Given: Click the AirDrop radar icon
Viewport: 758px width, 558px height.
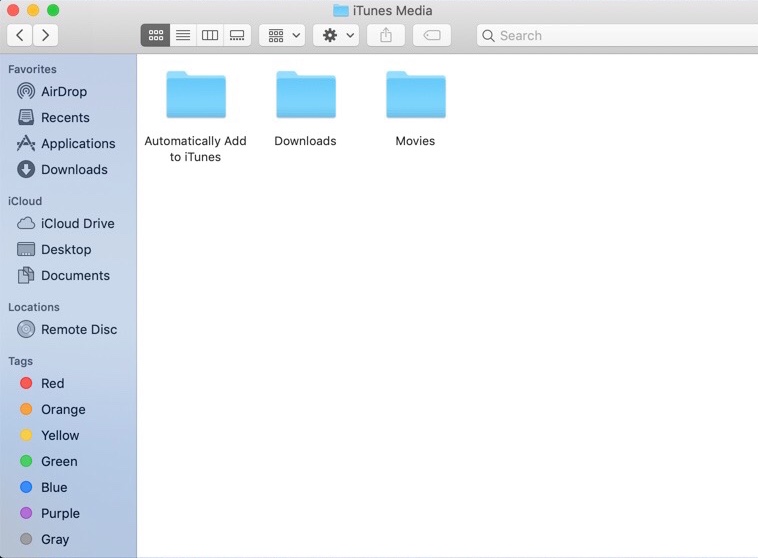Looking at the screenshot, I should click(26, 91).
